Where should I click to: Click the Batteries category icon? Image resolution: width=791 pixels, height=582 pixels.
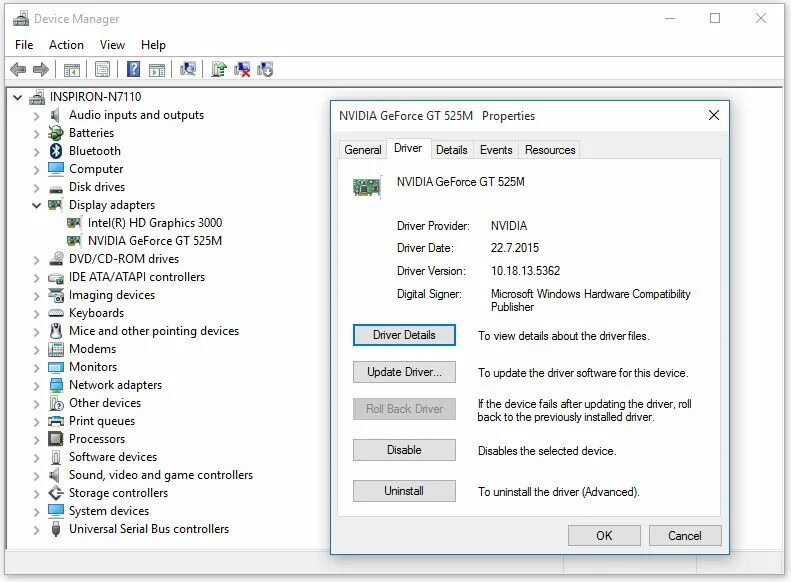point(55,133)
